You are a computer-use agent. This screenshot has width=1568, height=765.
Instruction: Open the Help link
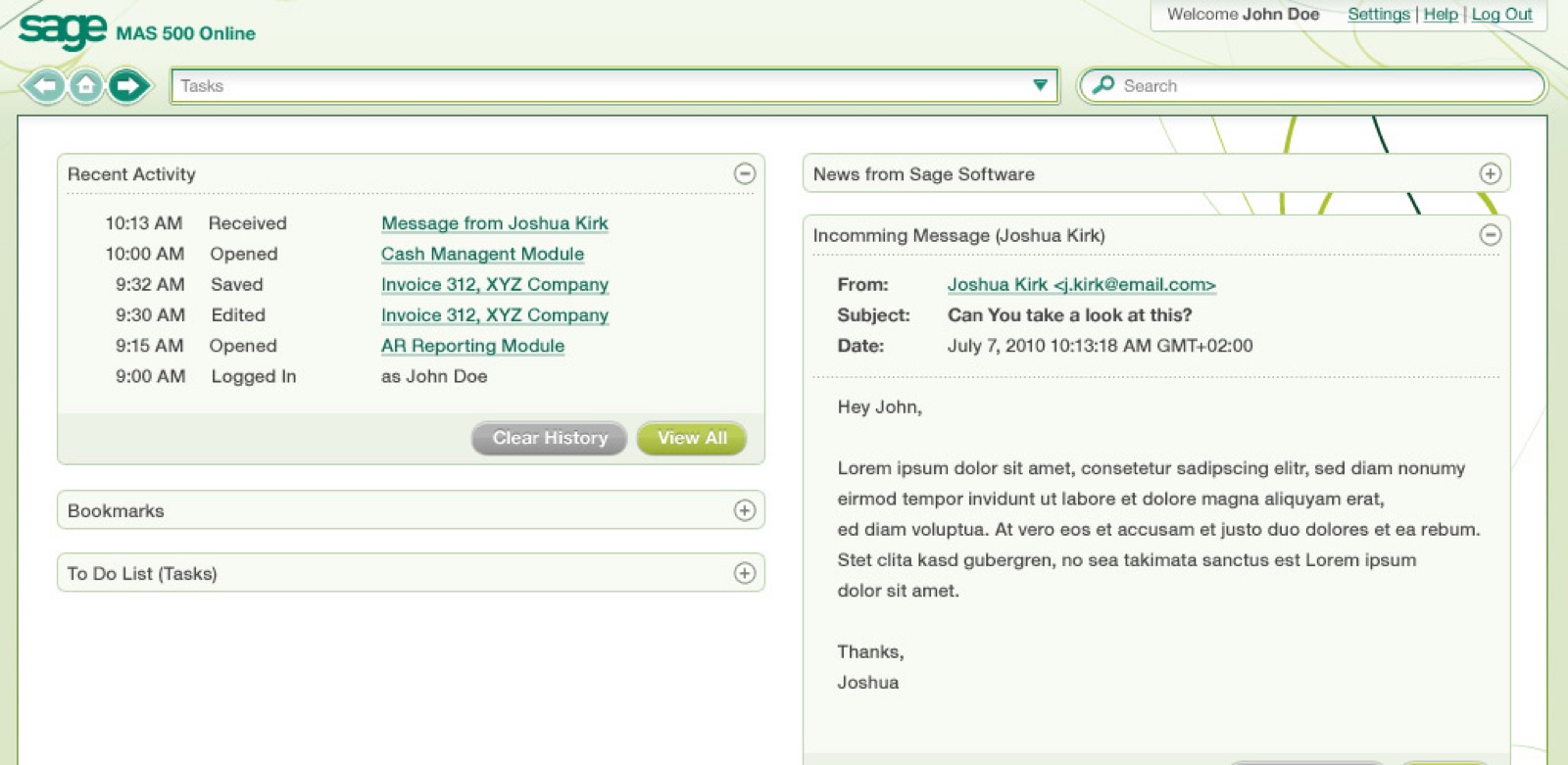pyautogui.click(x=1441, y=15)
